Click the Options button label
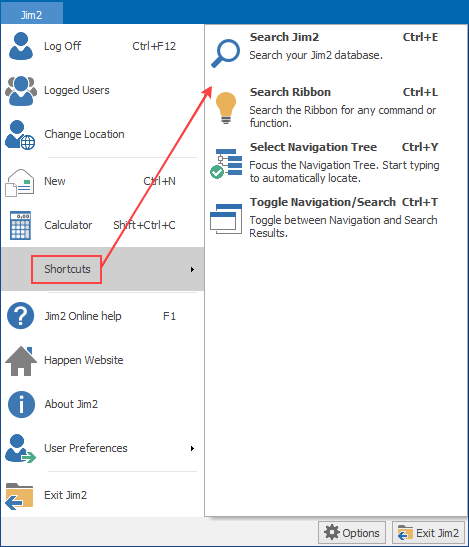Image resolution: width=469 pixels, height=547 pixels. (360, 533)
